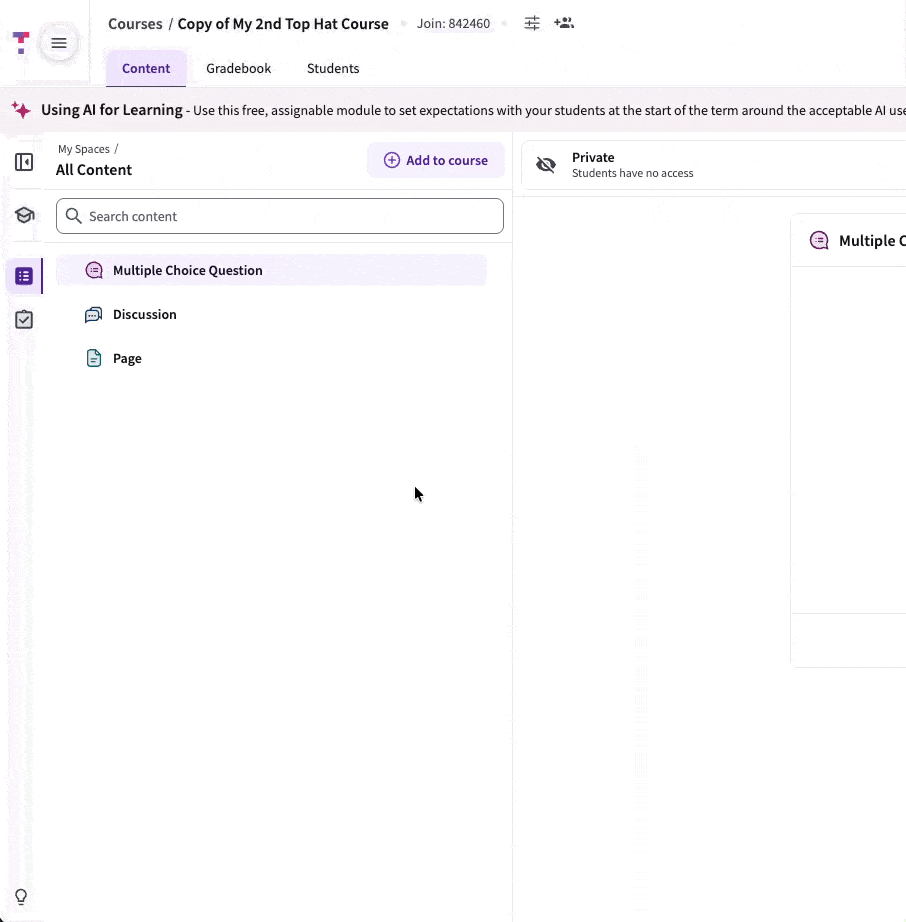This screenshot has height=922, width=906.
Task: Switch to the Students tab
Action: click(333, 68)
